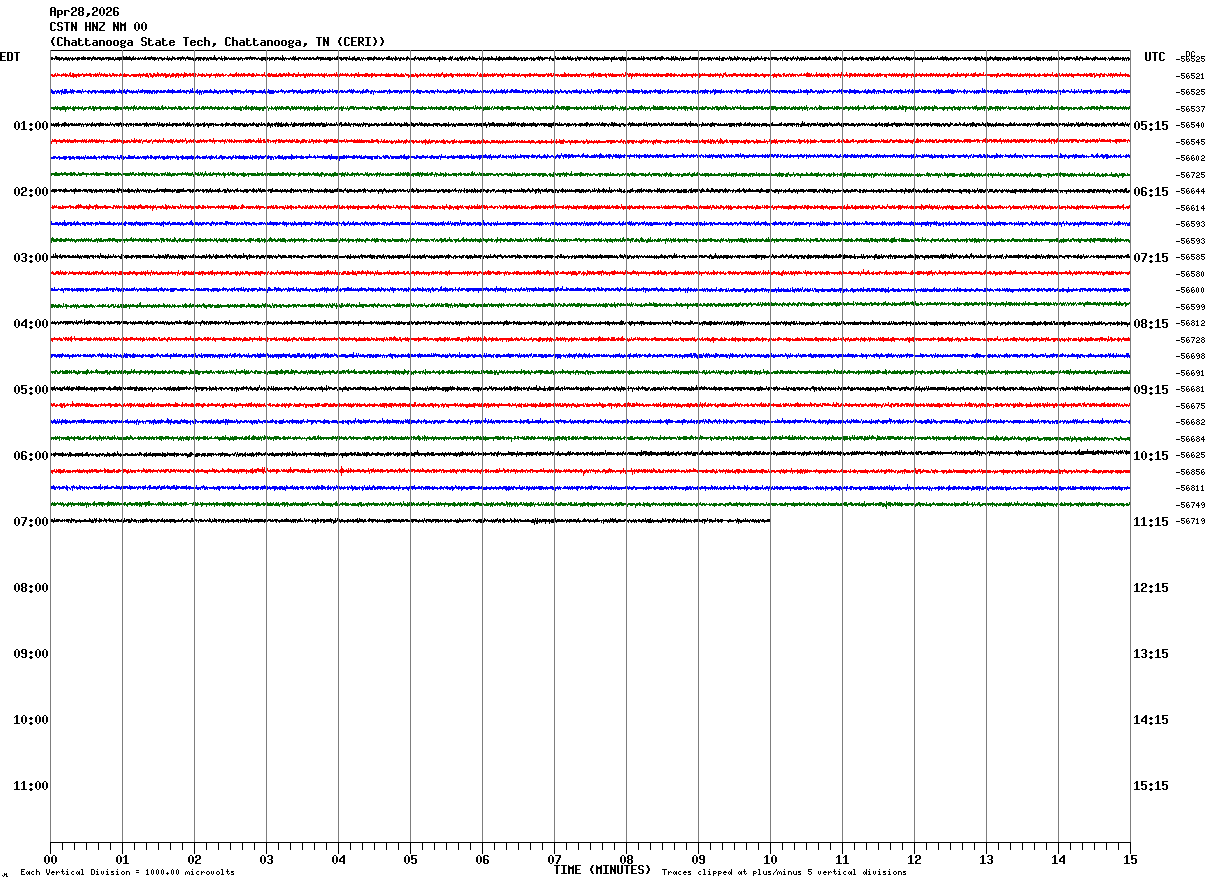Click the DC offset value -56585
The height and width of the screenshot is (886, 1210).
point(1191,257)
